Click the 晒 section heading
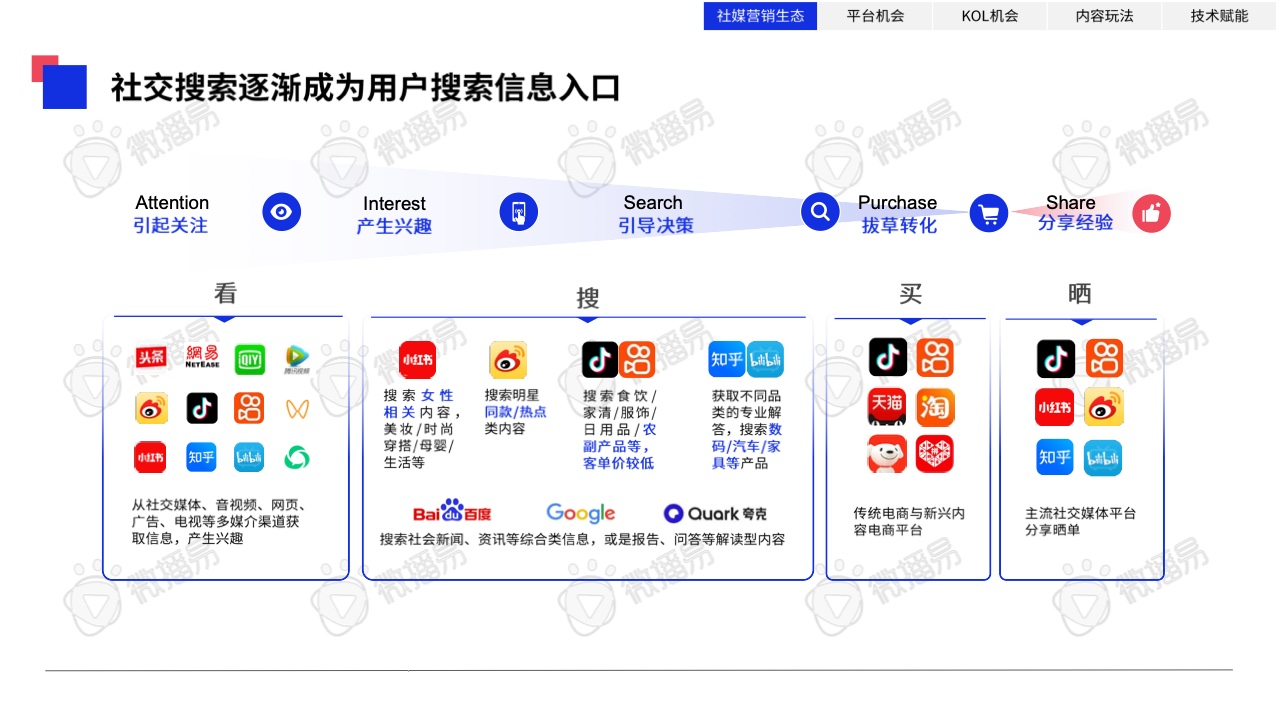Viewport: 1280px width, 720px height. click(1080, 294)
